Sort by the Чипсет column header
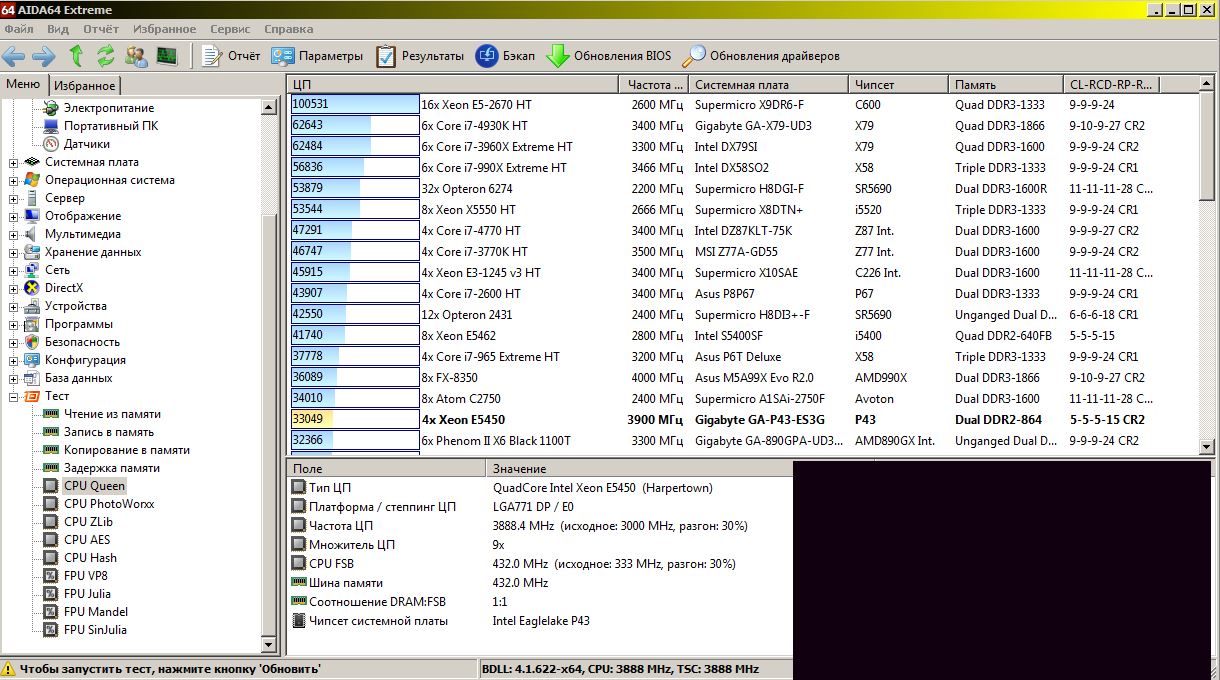The image size is (1220, 680). click(x=899, y=85)
